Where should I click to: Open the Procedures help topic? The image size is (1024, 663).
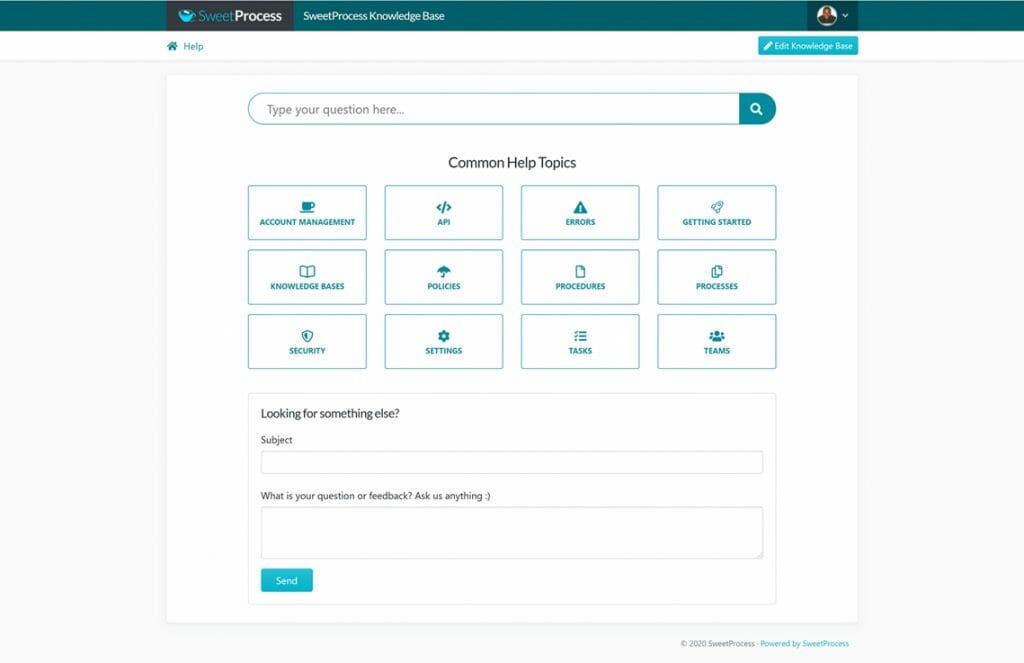pyautogui.click(x=580, y=277)
